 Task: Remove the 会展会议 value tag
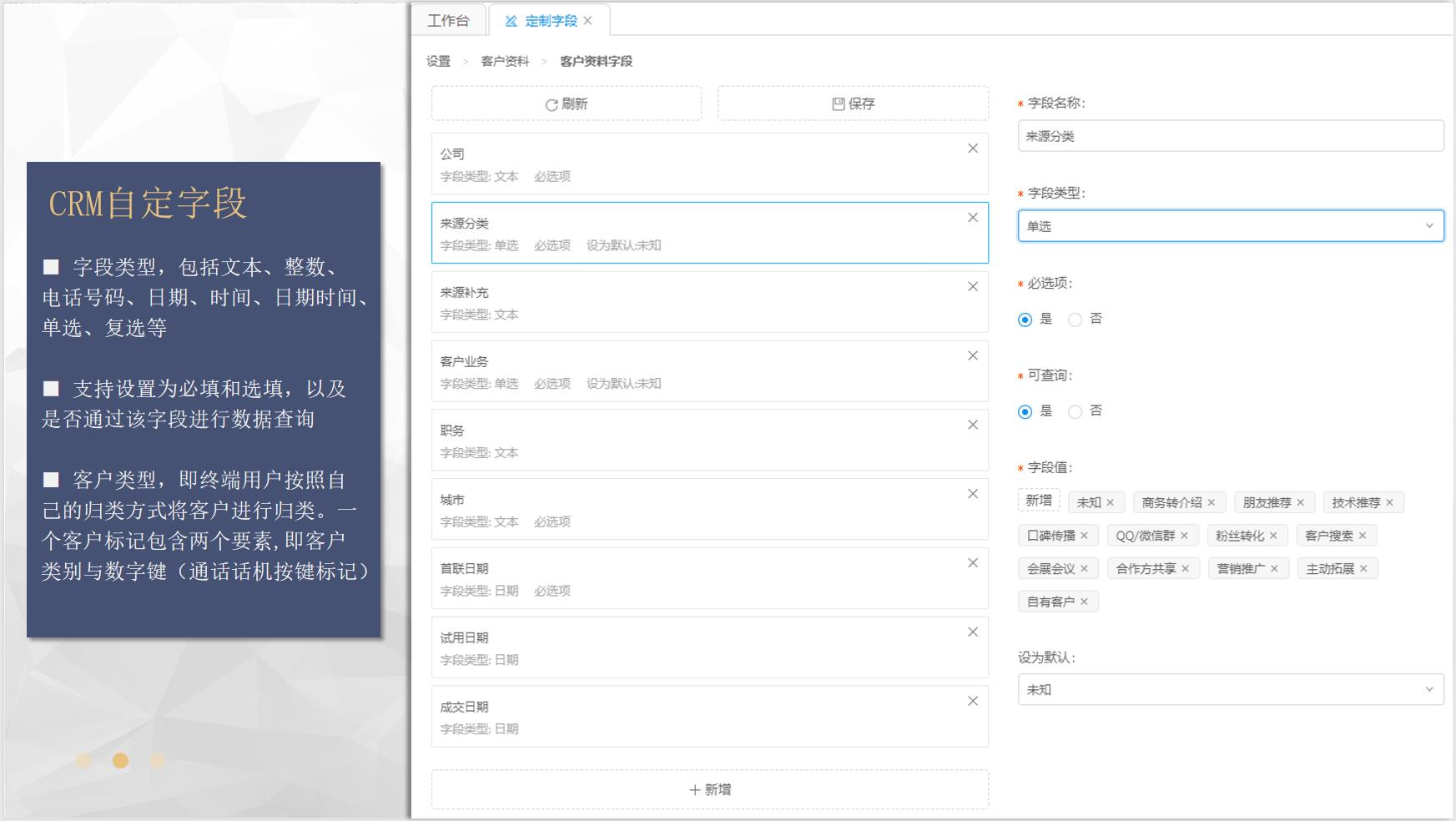(x=1085, y=569)
